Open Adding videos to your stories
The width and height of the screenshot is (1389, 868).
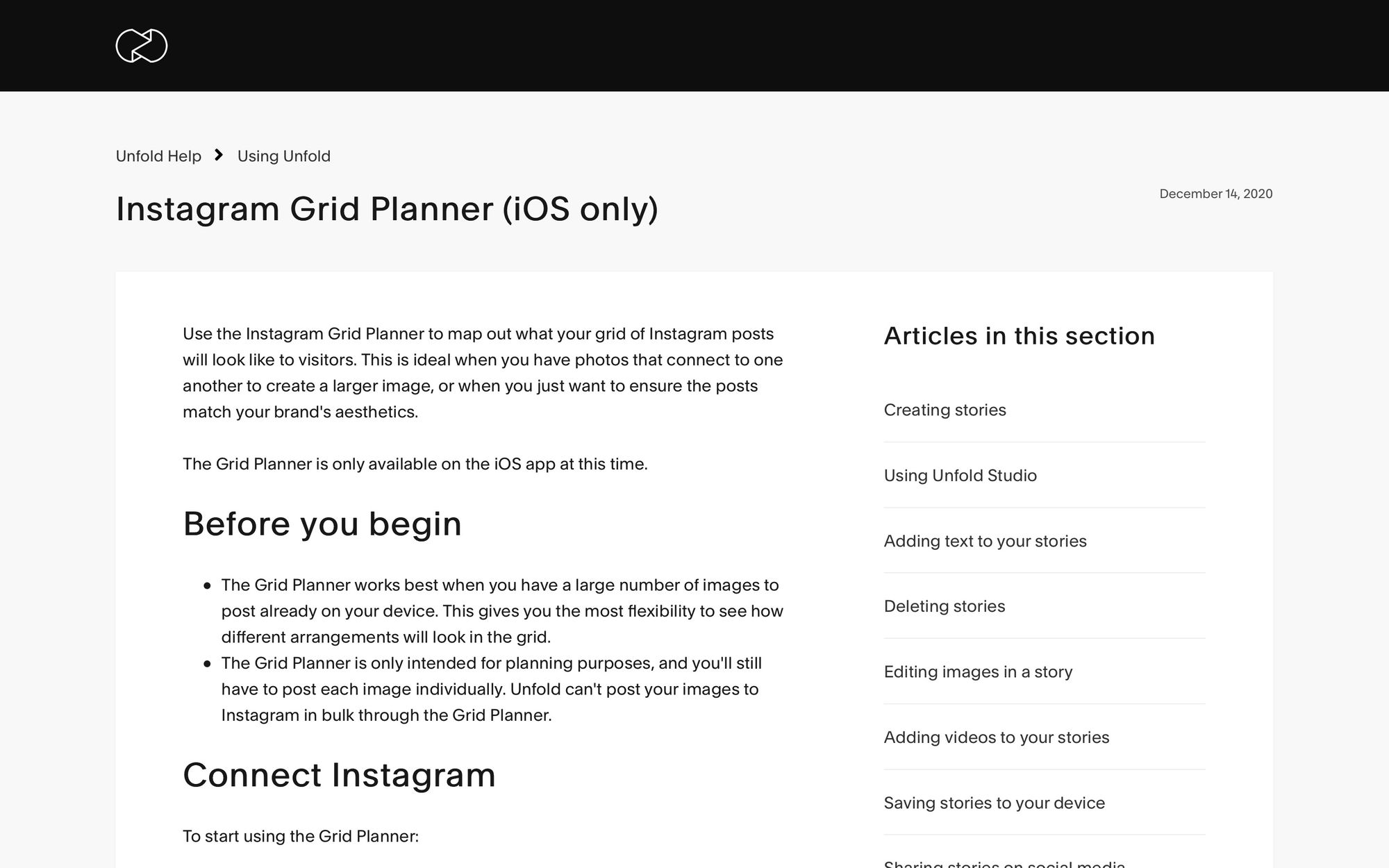996,737
